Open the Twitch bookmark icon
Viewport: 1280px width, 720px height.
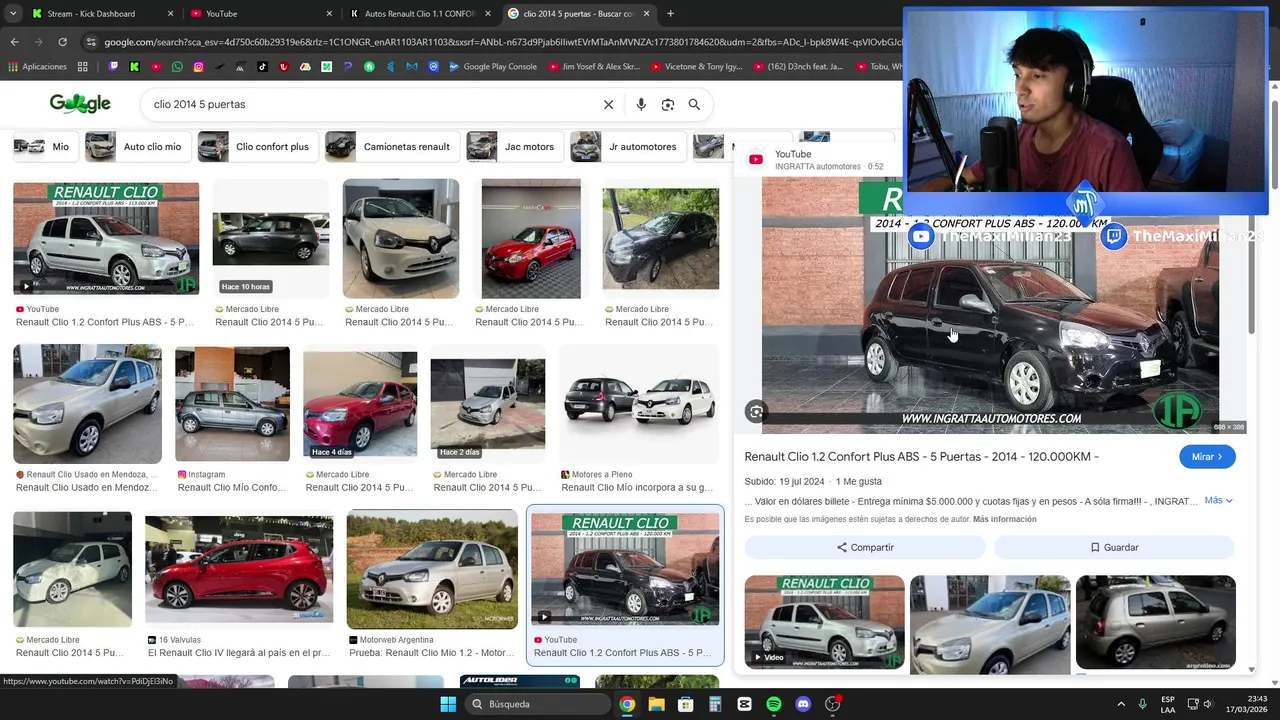coord(113,67)
